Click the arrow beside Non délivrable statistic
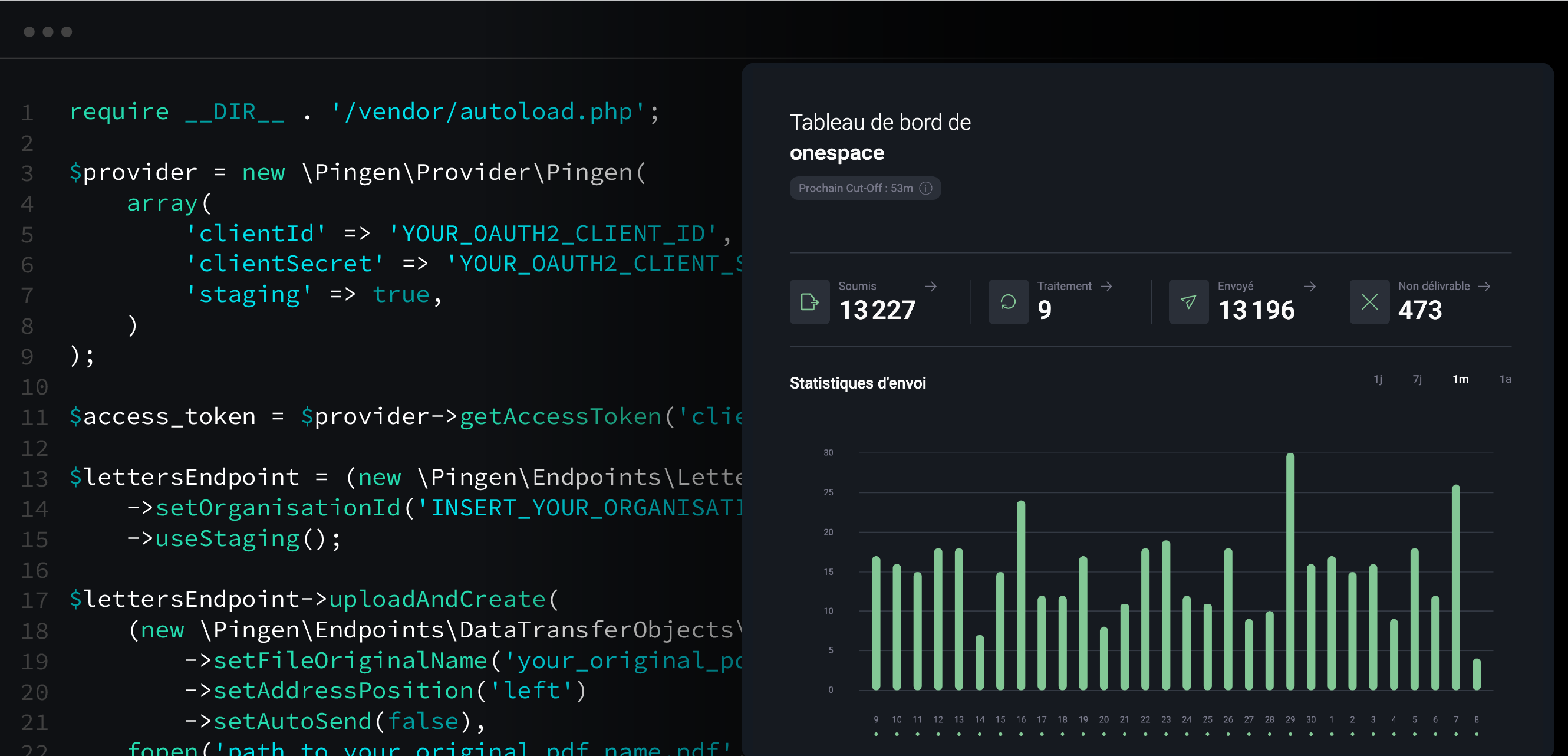 [1487, 287]
